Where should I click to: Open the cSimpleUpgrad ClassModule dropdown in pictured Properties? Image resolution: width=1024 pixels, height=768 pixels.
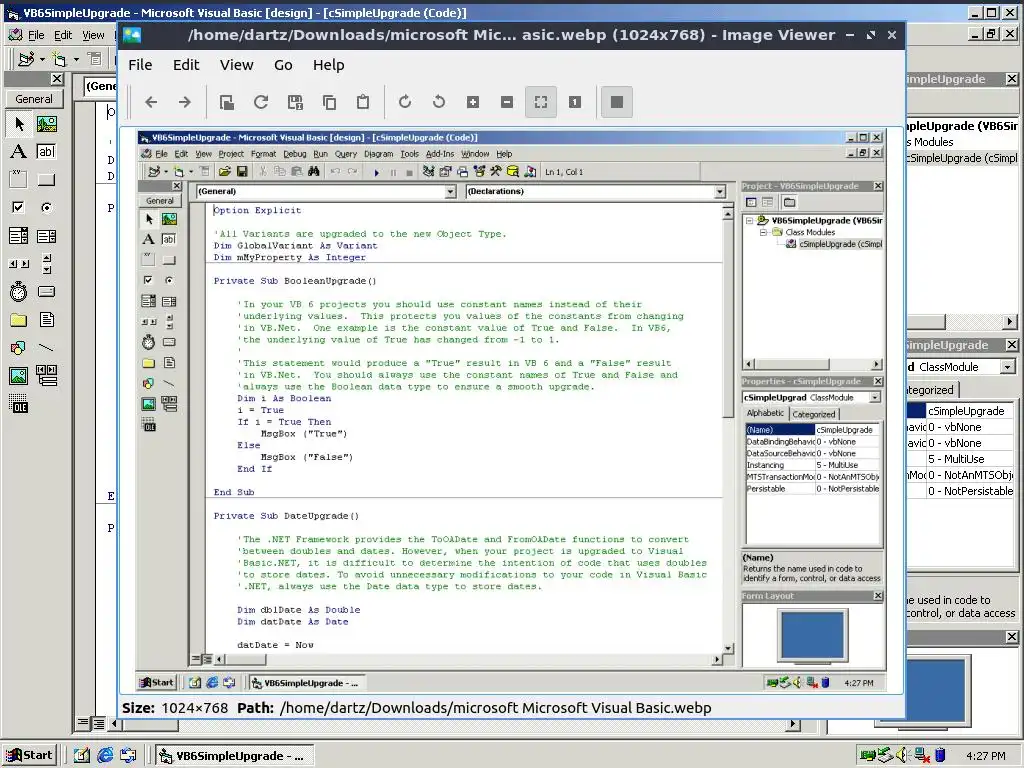tap(875, 397)
